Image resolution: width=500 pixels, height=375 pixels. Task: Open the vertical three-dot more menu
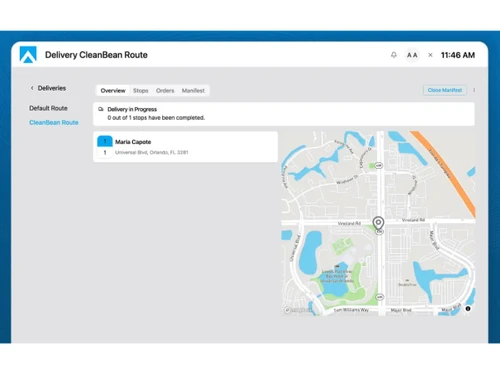[x=474, y=90]
